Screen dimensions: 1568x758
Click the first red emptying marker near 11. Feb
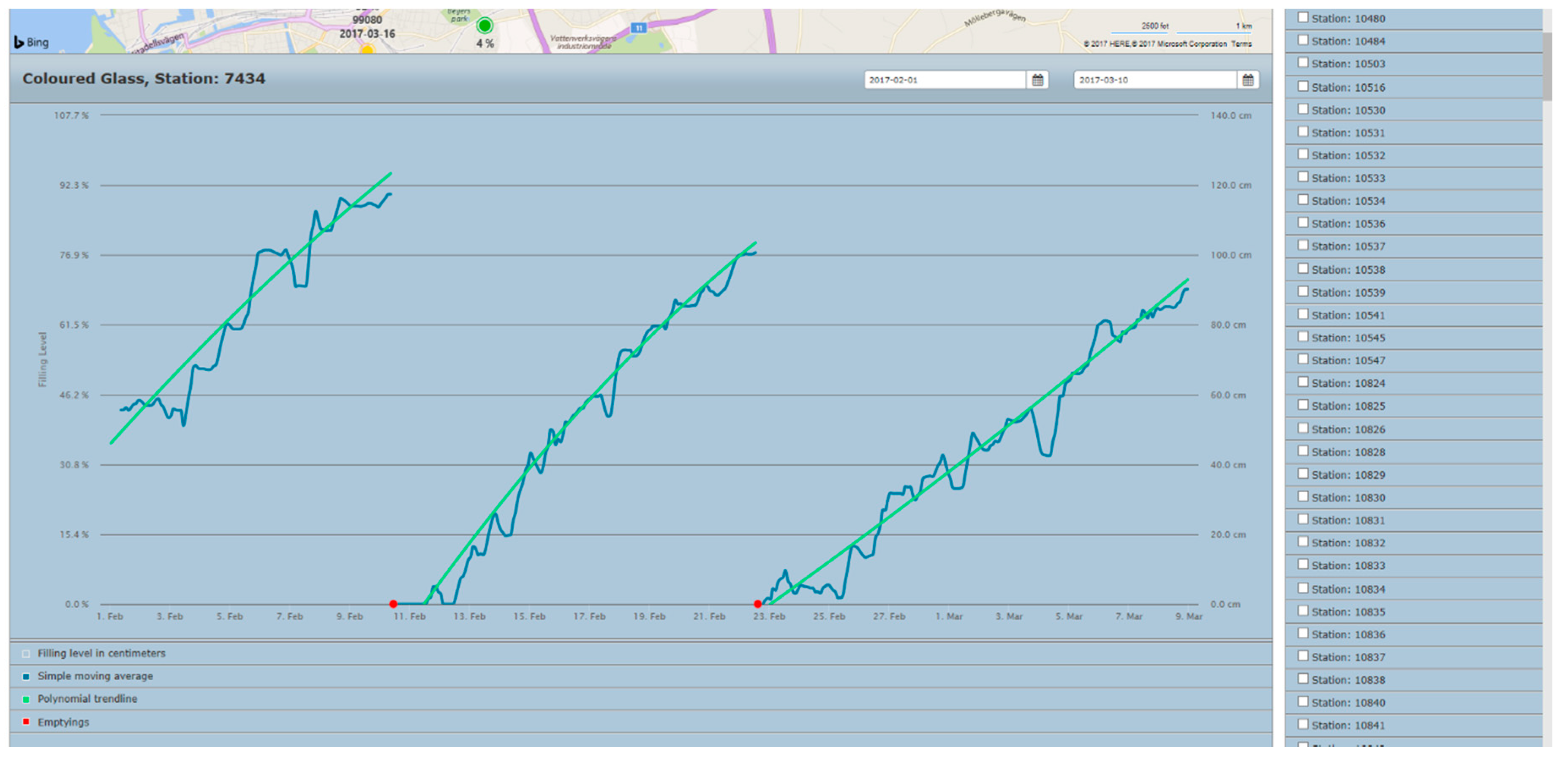pos(393,604)
